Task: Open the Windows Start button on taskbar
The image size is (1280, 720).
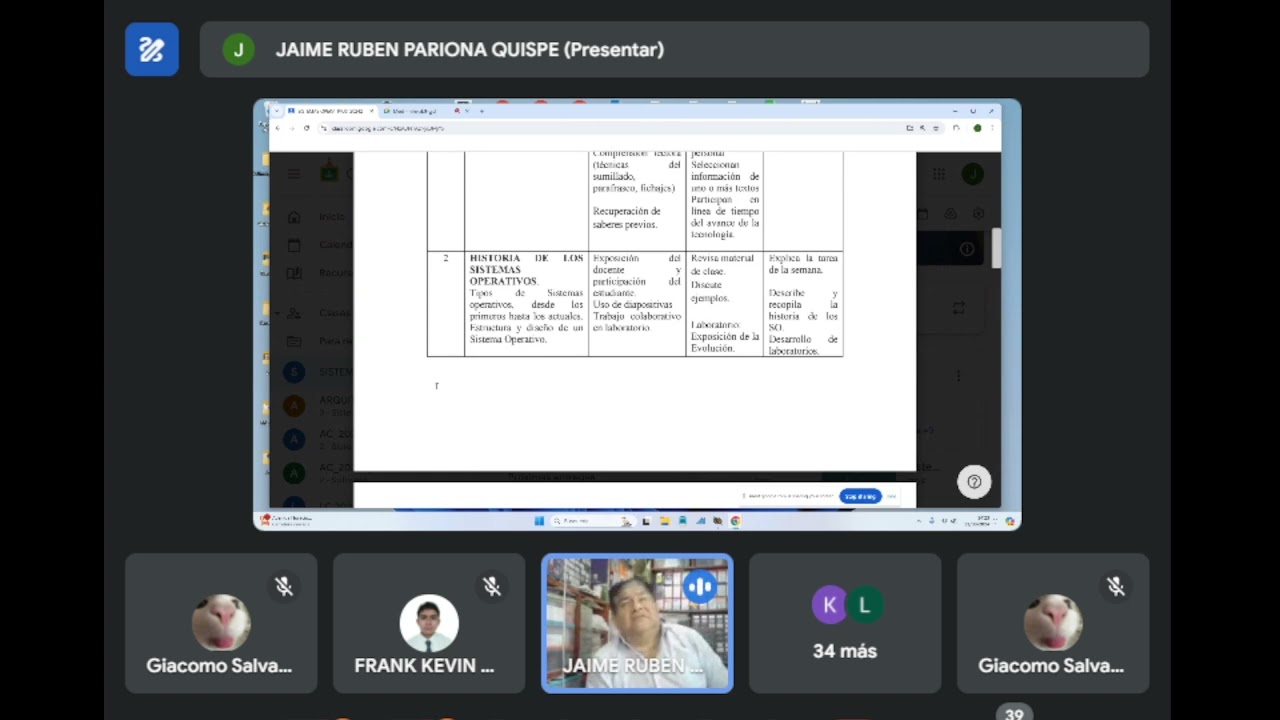Action: click(x=539, y=521)
